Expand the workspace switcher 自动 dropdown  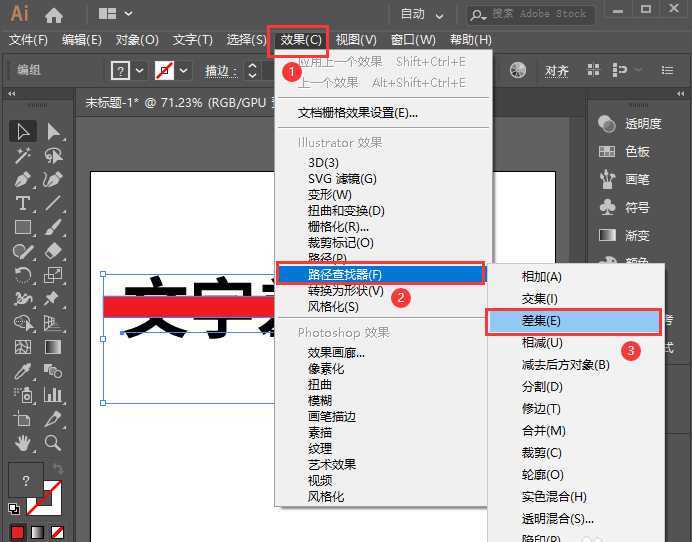[x=423, y=14]
